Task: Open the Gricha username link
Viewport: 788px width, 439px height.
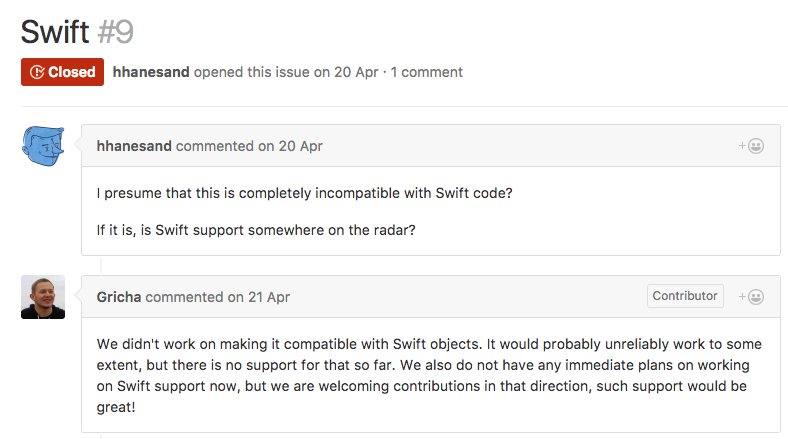Action: point(119,297)
